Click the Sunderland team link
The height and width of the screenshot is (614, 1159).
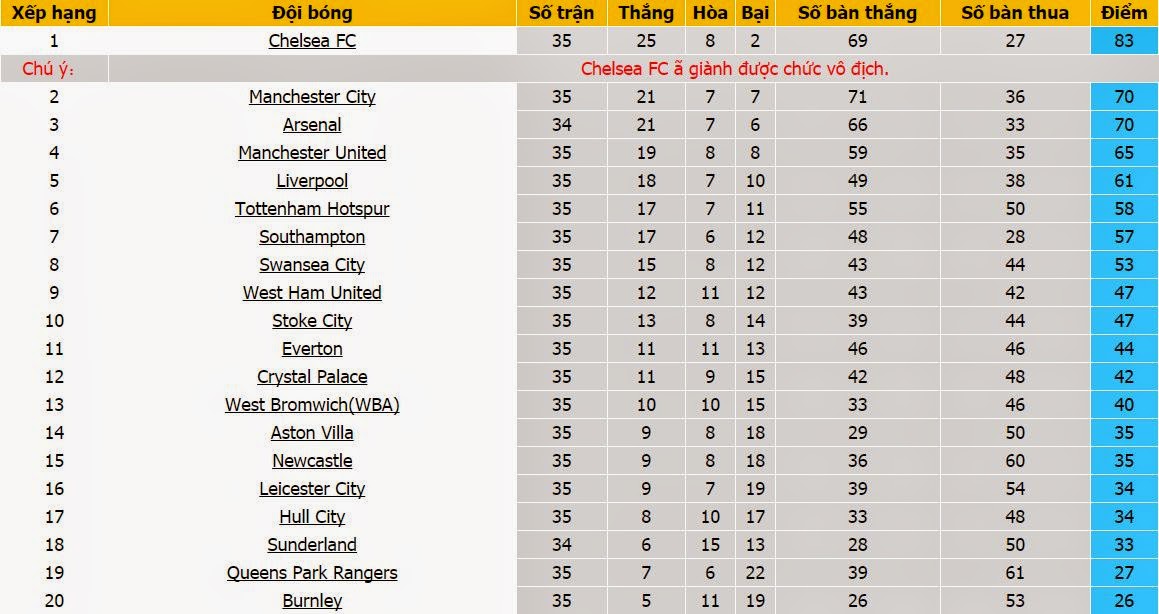[312, 545]
